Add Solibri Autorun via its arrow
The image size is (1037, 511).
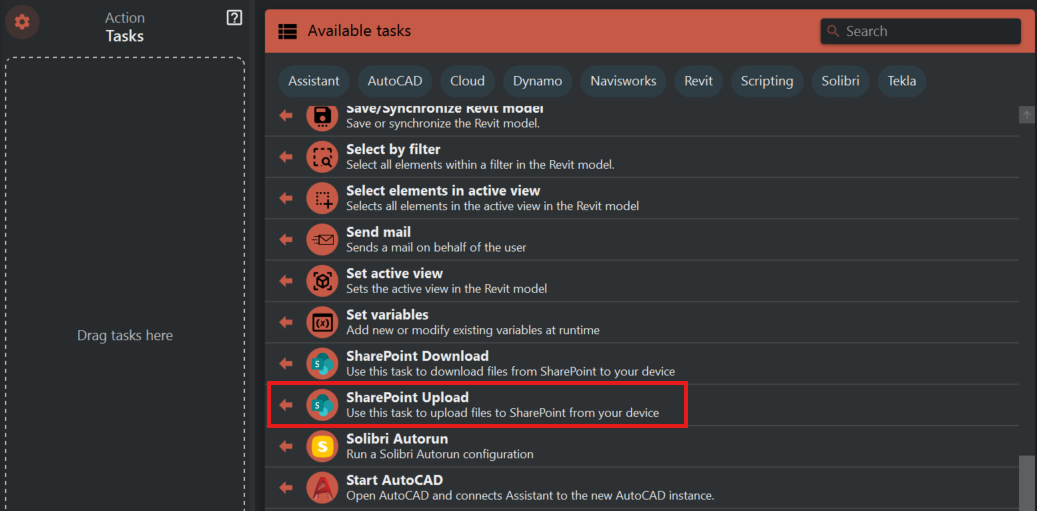[x=286, y=446]
